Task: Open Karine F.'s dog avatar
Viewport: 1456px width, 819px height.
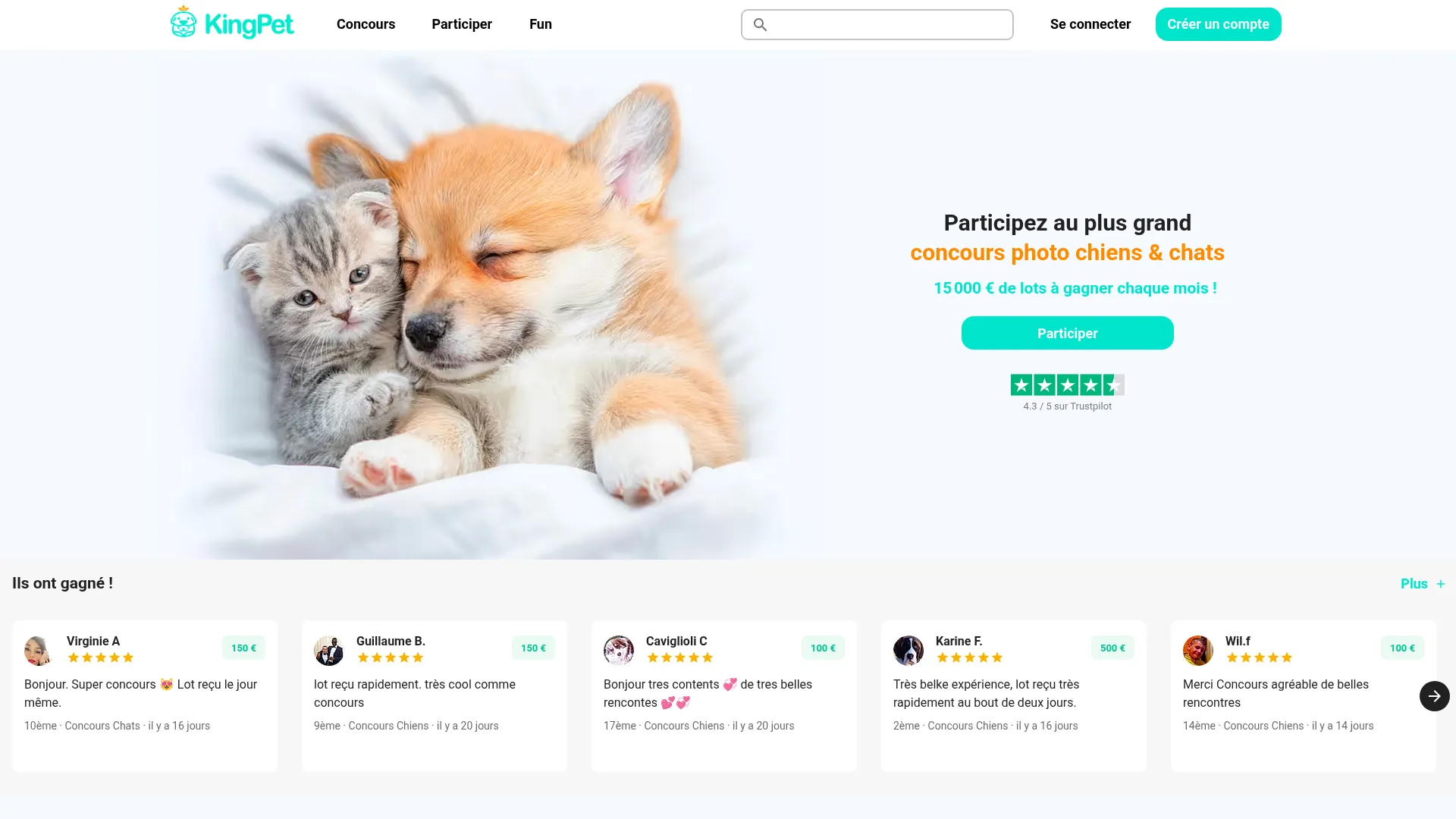Action: [908, 651]
